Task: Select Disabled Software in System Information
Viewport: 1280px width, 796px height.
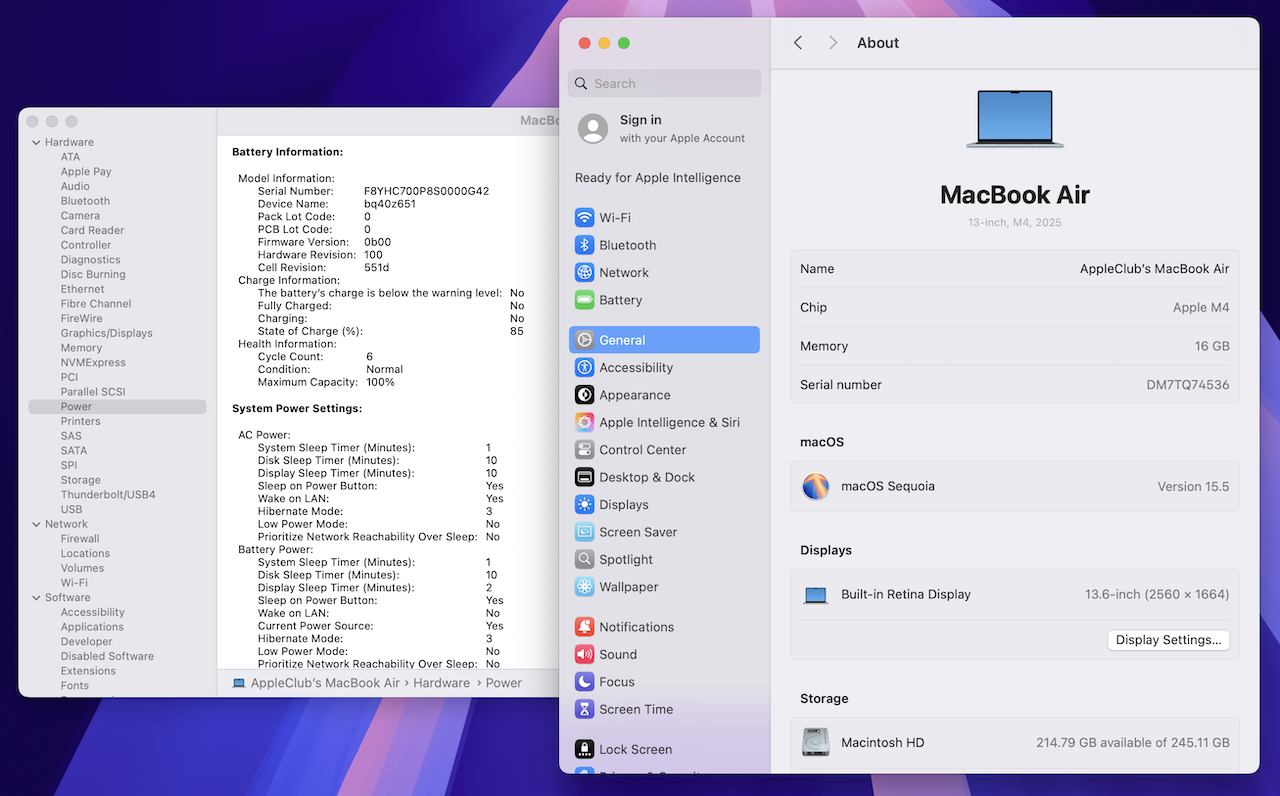Action: pyautogui.click(x=107, y=656)
